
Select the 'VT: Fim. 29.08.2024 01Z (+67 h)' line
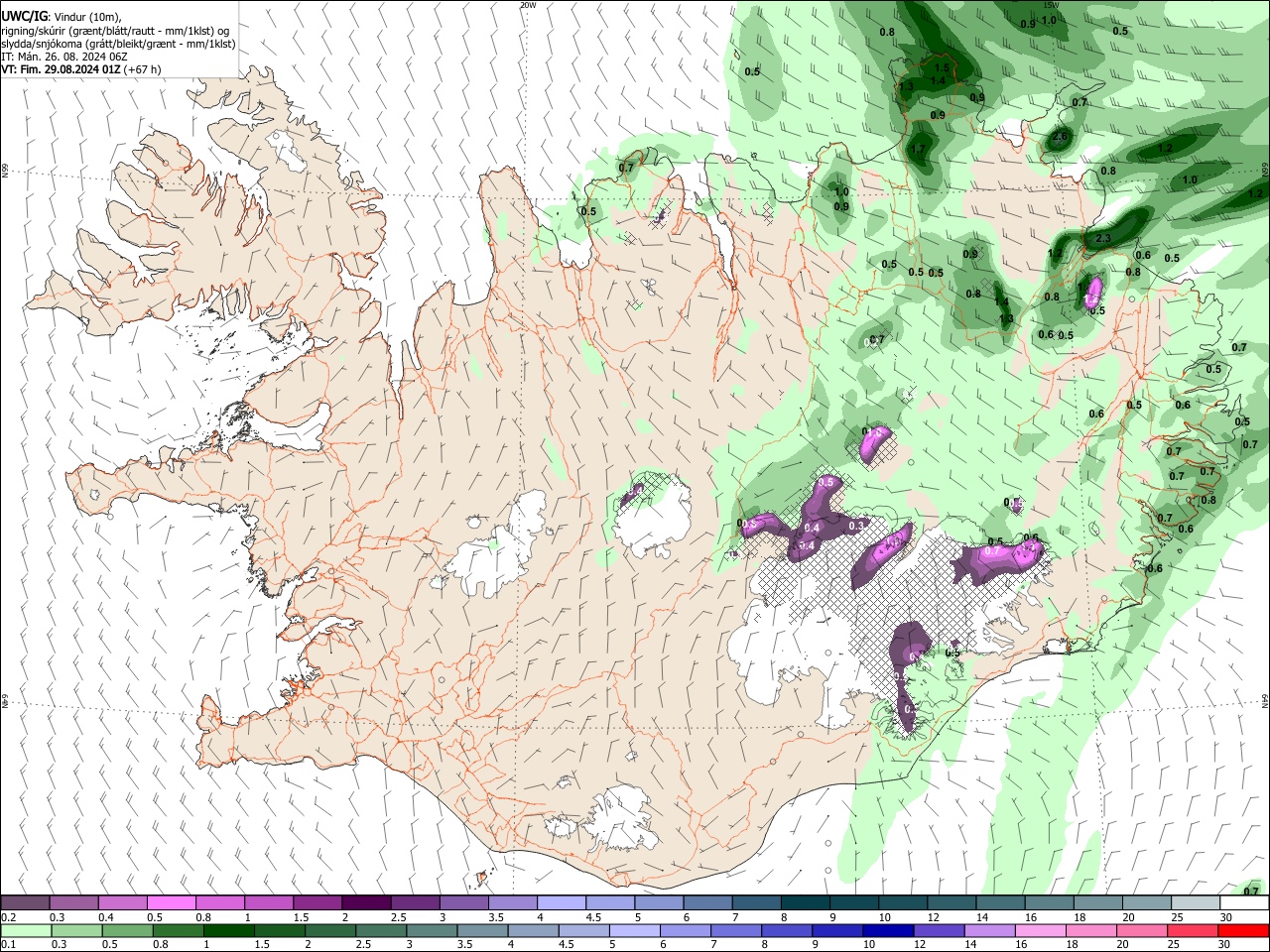tap(81, 69)
